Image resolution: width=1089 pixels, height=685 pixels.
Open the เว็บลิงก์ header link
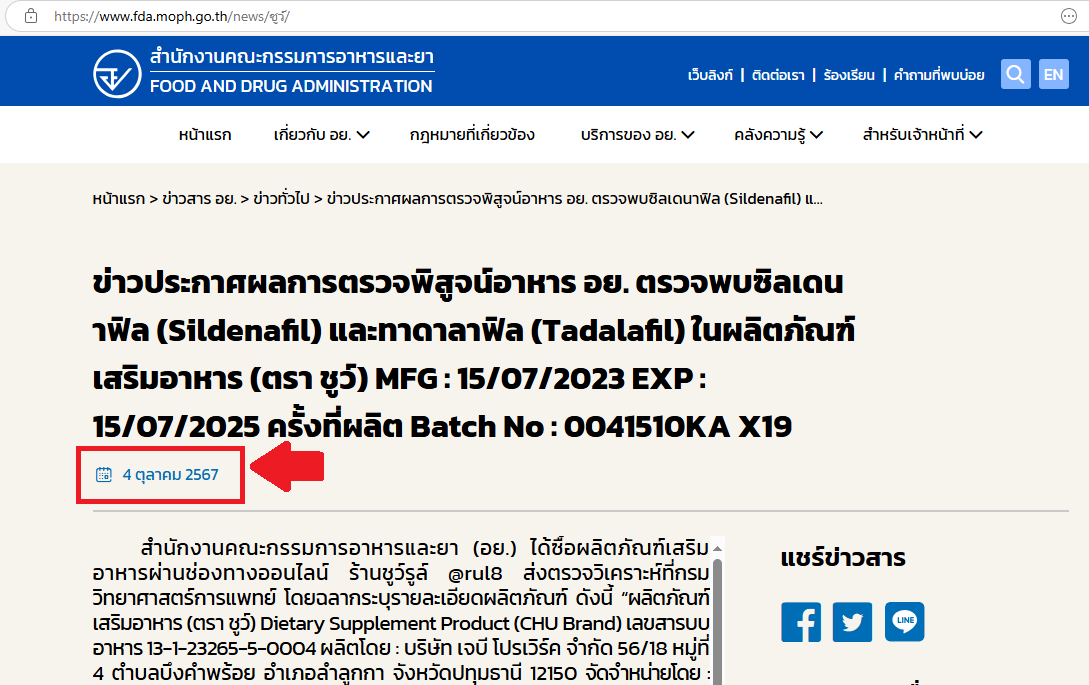pyautogui.click(x=710, y=75)
